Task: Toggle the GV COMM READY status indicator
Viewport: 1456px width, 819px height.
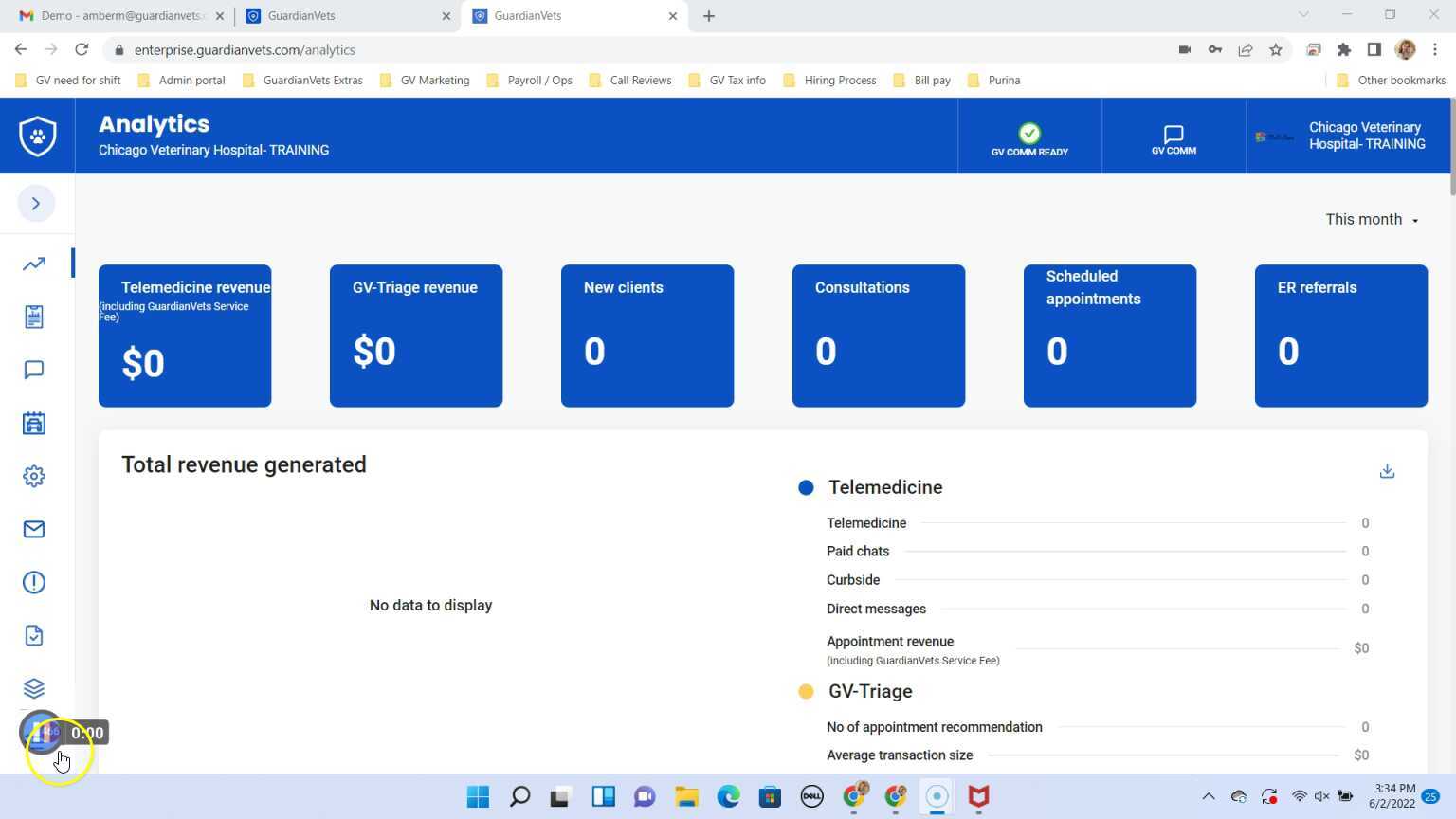Action: (1029, 134)
